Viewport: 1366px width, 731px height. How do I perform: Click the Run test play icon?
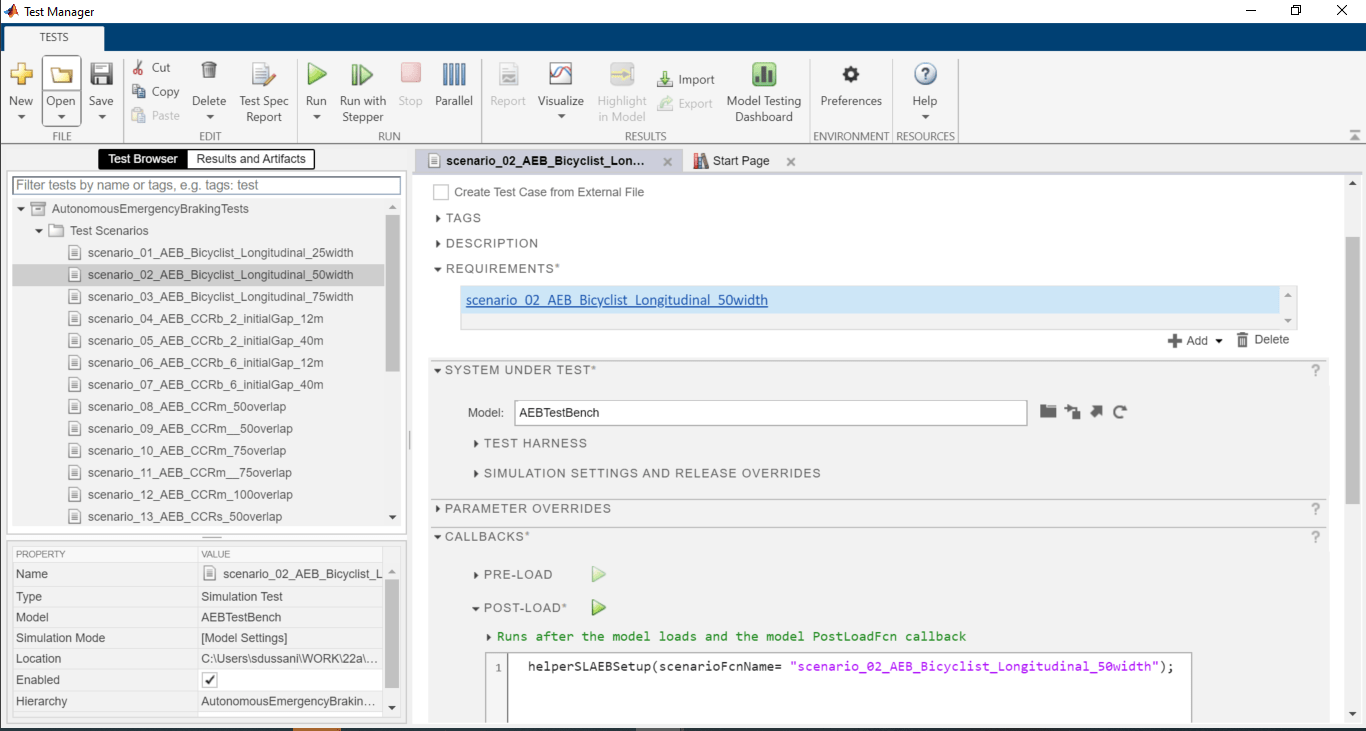click(x=316, y=75)
